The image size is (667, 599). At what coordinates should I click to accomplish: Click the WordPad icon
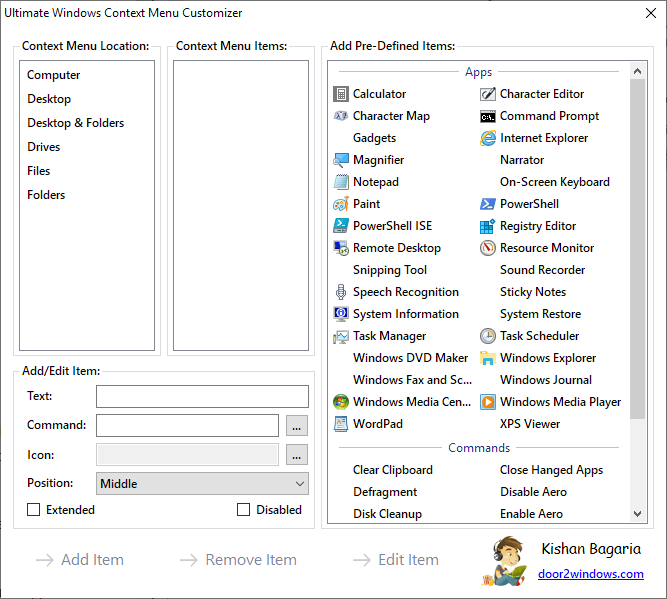[x=341, y=424]
